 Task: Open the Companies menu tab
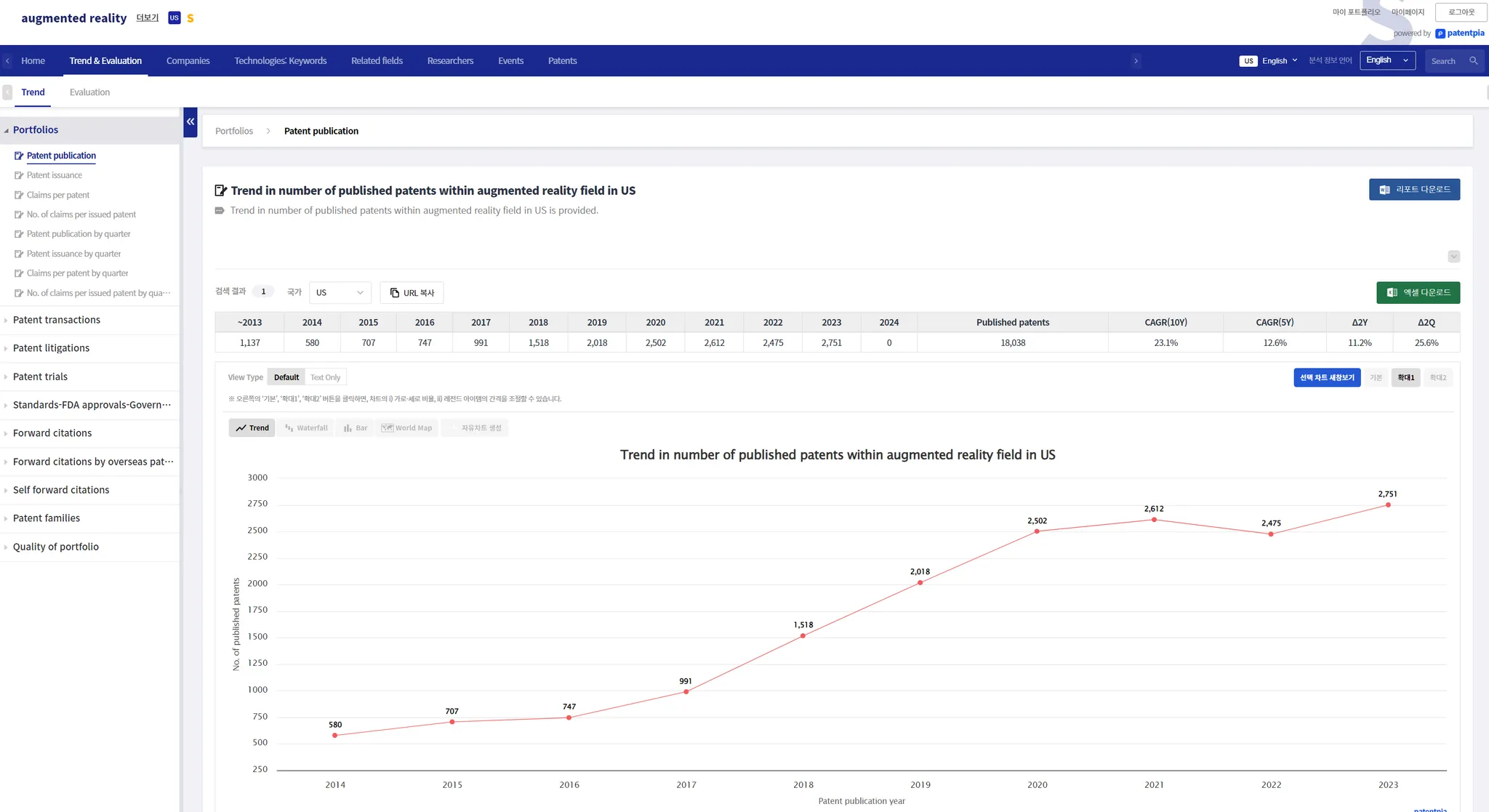(x=188, y=61)
